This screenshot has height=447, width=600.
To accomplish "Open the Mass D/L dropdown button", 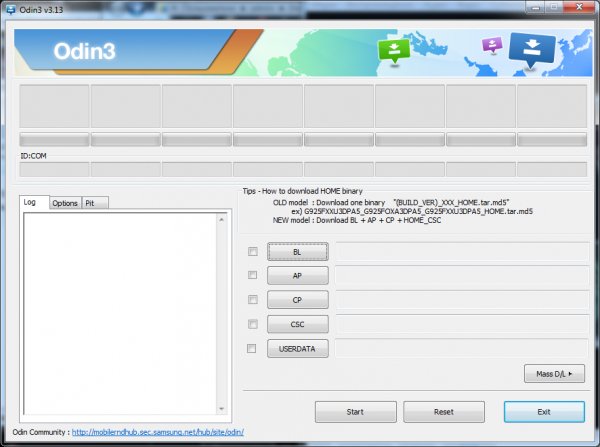I will [x=554, y=374].
